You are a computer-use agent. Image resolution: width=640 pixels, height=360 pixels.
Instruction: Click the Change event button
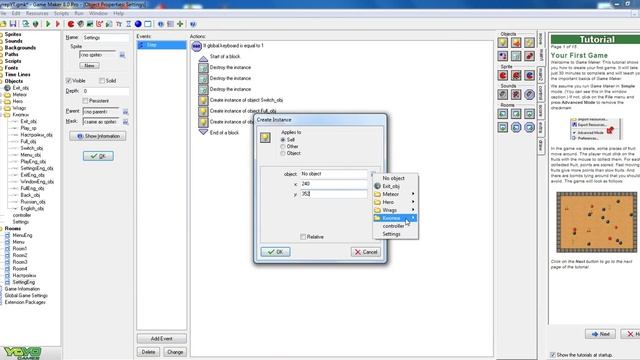(x=175, y=352)
